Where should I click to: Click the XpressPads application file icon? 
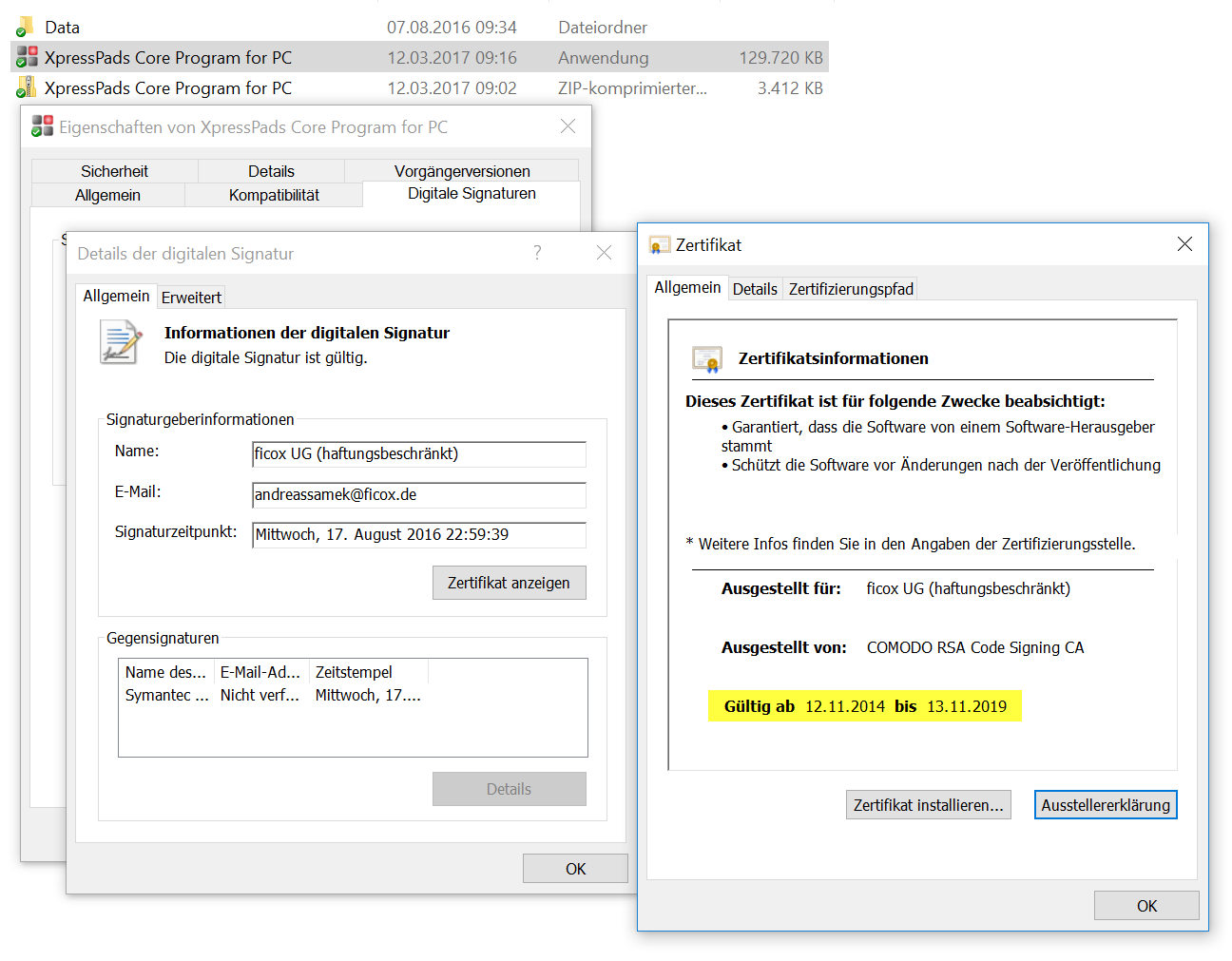[x=28, y=58]
